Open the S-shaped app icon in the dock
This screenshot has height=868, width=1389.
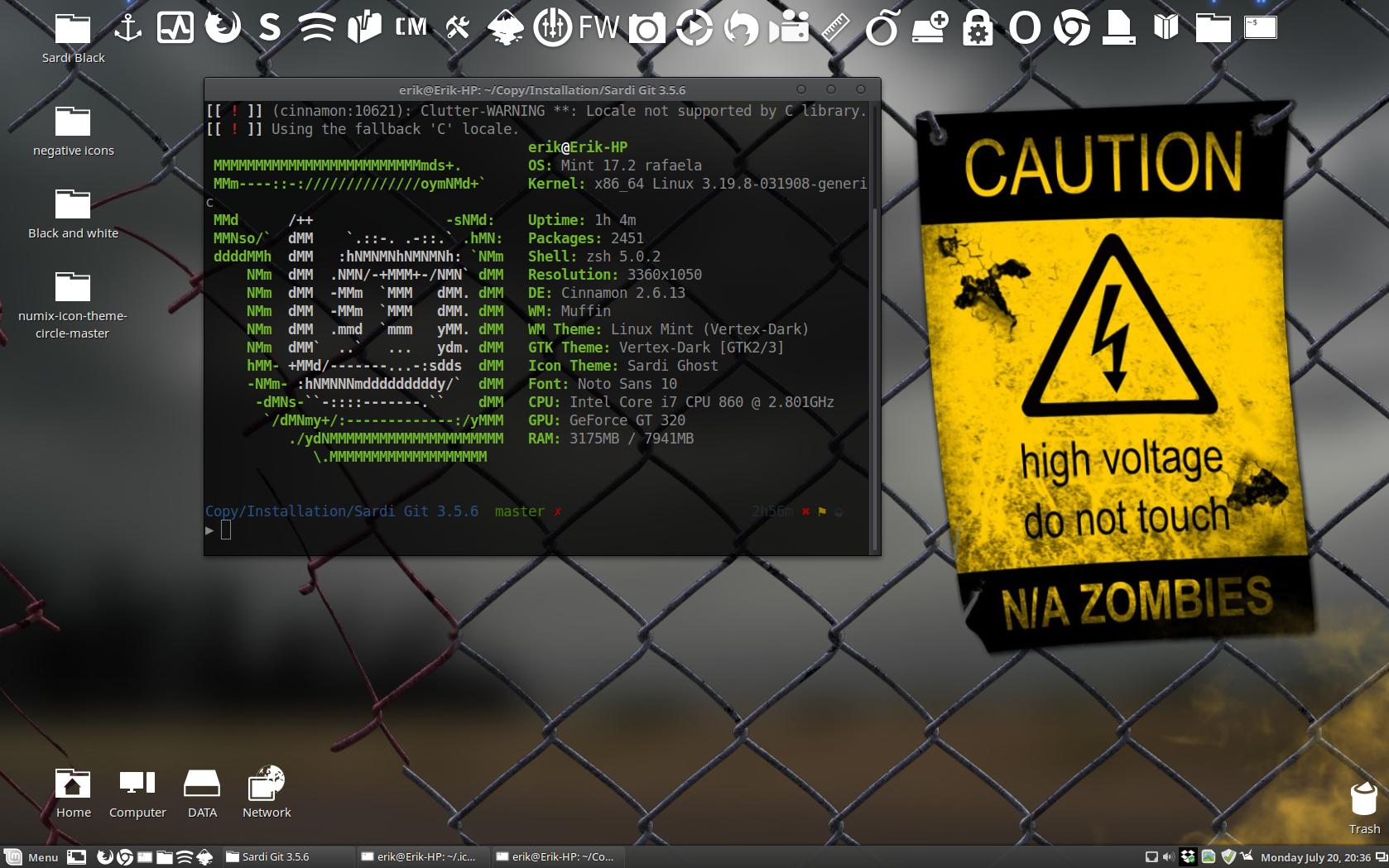click(x=270, y=28)
